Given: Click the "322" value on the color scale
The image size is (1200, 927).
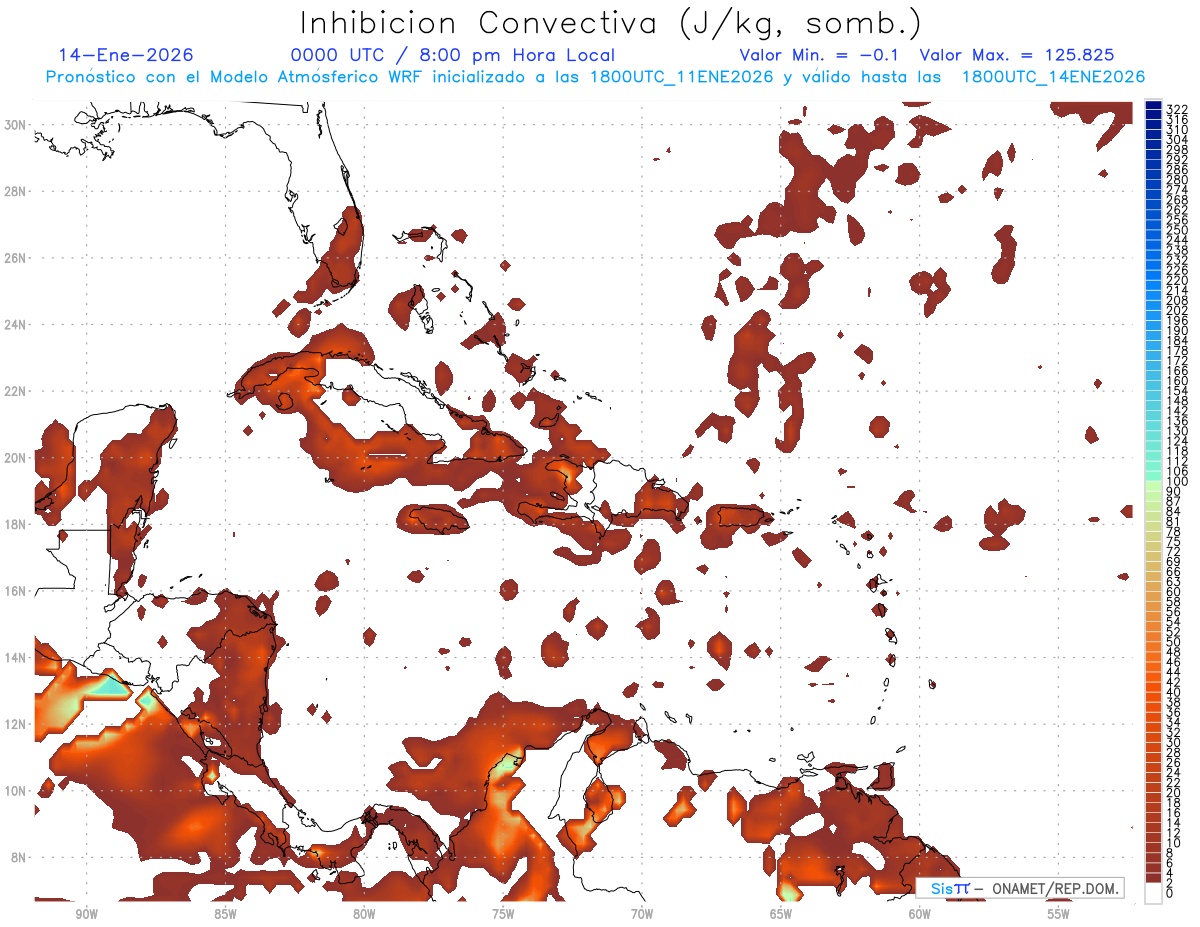Looking at the screenshot, I should point(1176,109).
